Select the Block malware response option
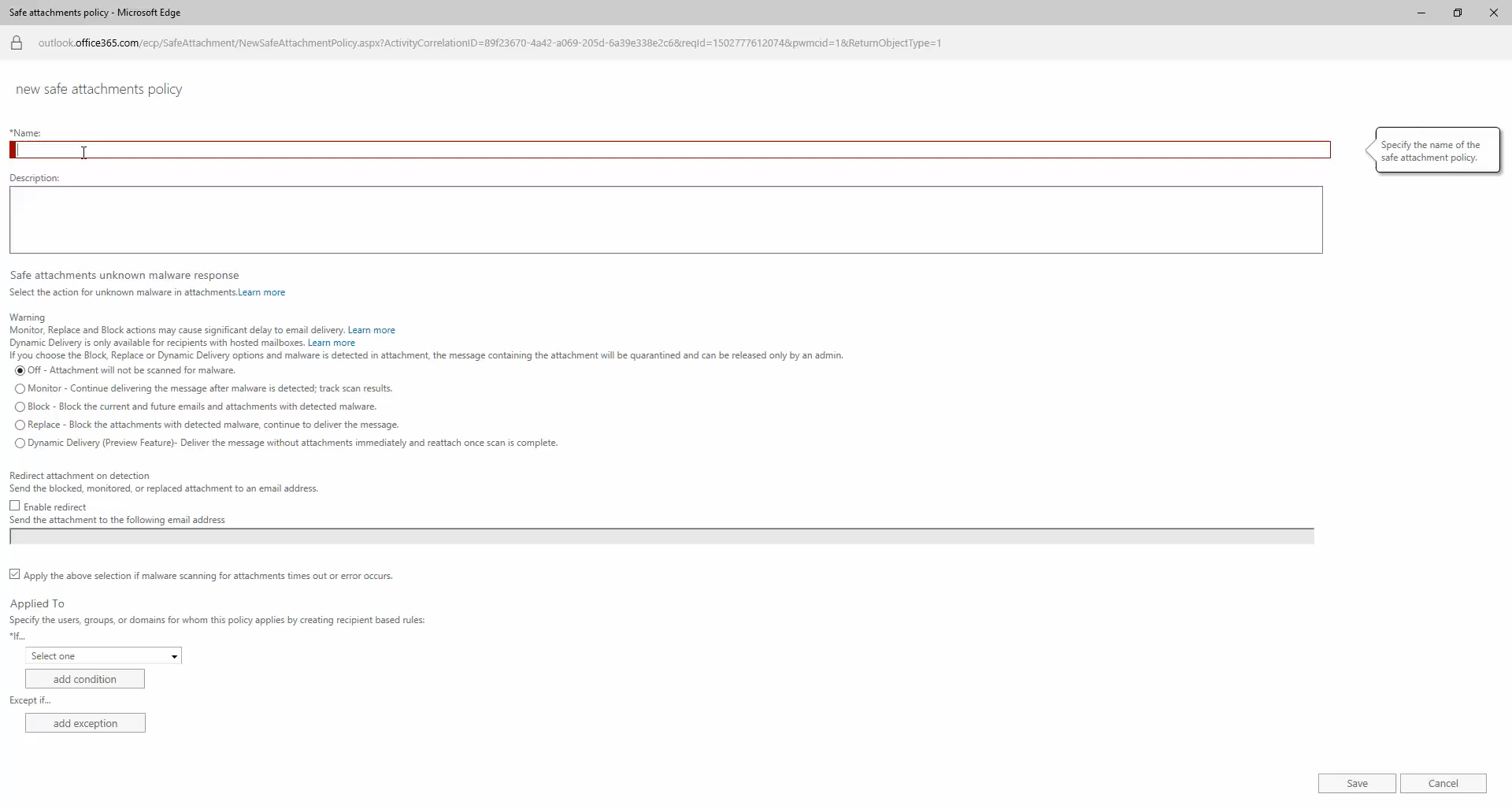1512x809 pixels. 20,407
